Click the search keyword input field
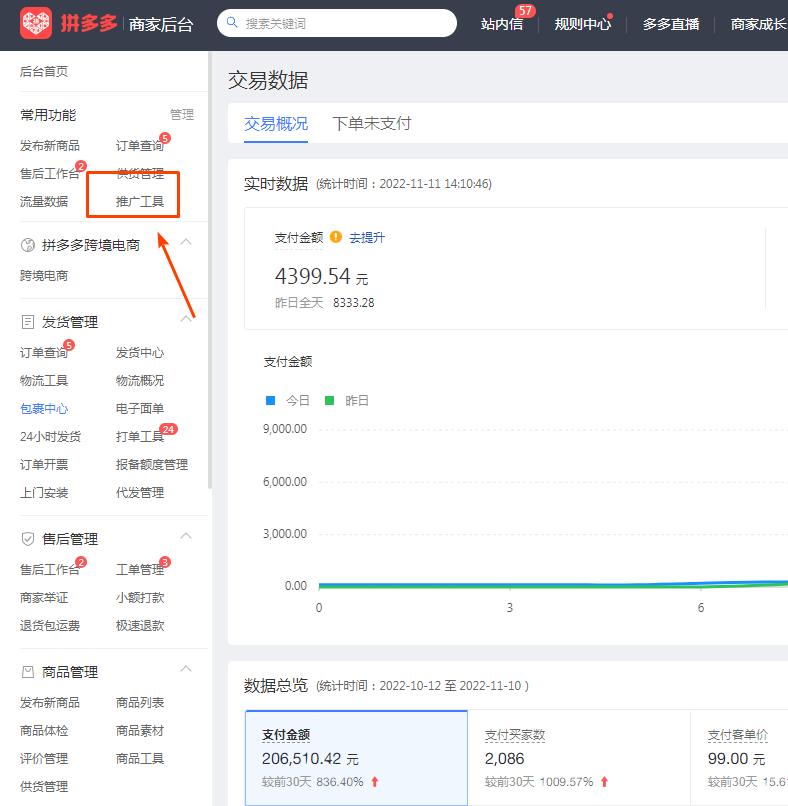This screenshot has height=806, width=788. pyautogui.click(x=337, y=23)
